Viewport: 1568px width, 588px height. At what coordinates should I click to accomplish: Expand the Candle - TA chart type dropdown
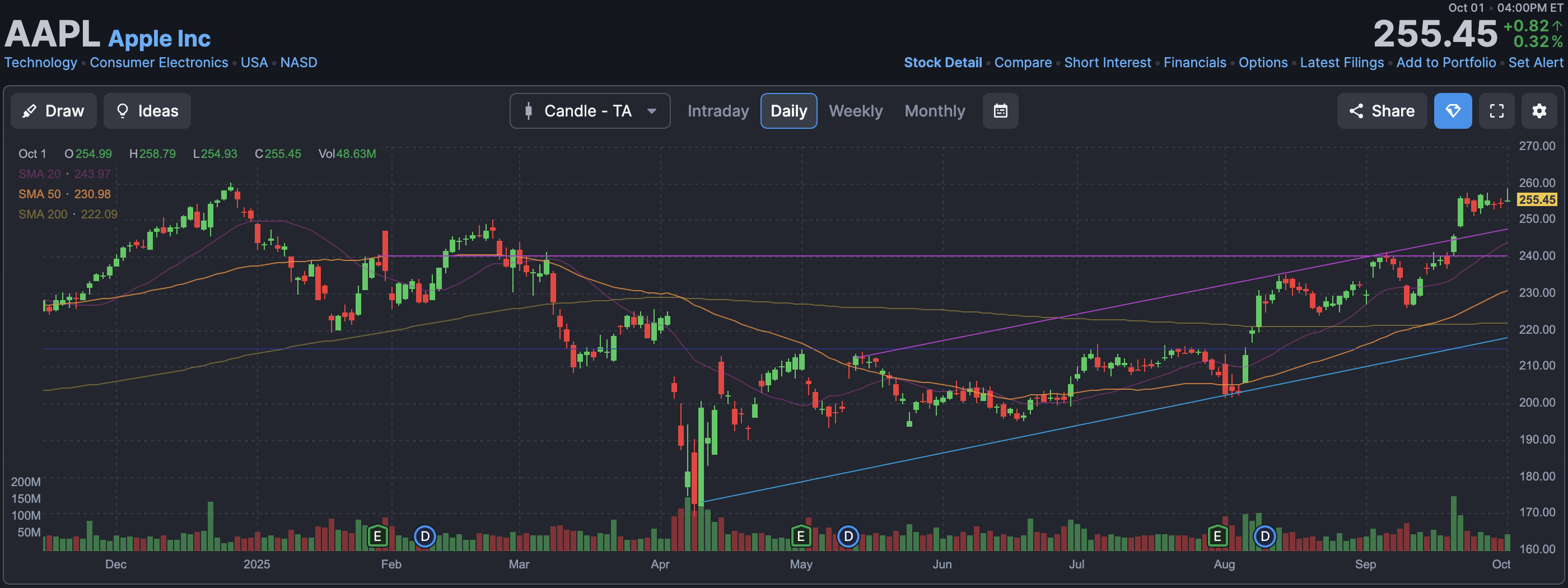tap(590, 111)
